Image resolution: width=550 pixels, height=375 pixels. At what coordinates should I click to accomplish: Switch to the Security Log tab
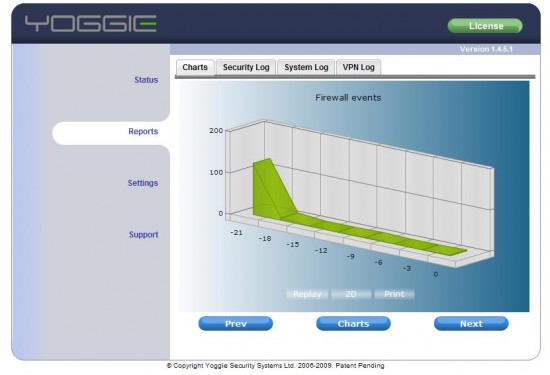246,67
